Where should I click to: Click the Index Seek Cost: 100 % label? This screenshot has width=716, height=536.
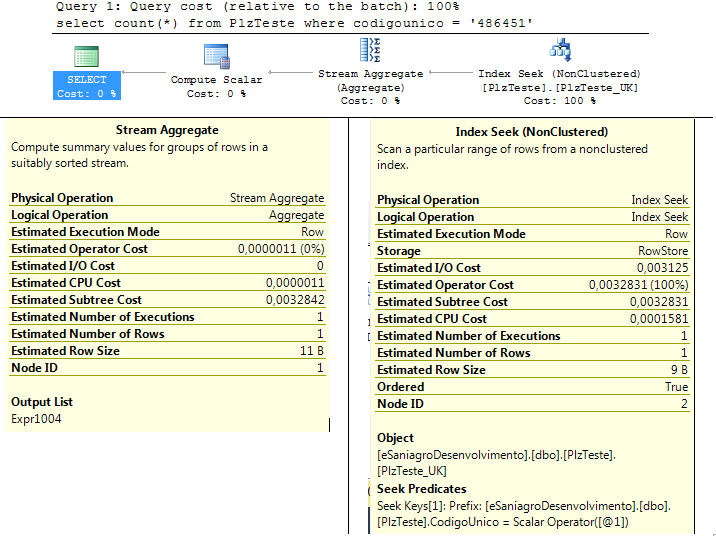(560, 100)
